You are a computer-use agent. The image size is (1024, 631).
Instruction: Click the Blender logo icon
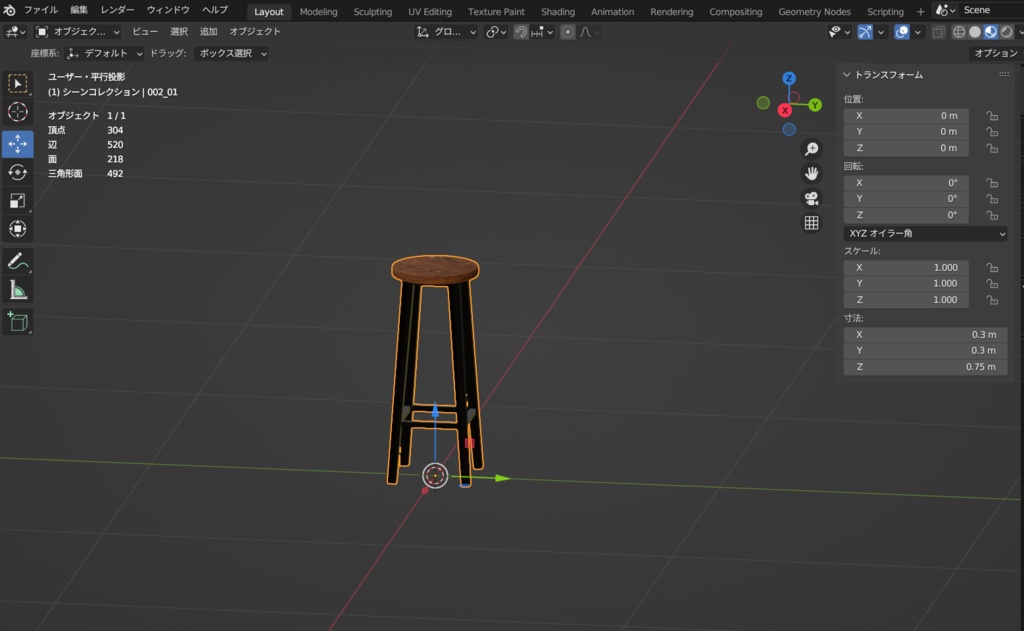click(9, 10)
